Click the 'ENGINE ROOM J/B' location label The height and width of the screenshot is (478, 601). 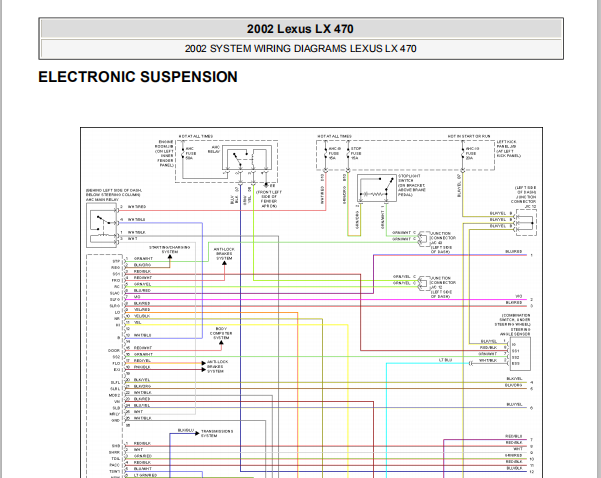point(164,153)
